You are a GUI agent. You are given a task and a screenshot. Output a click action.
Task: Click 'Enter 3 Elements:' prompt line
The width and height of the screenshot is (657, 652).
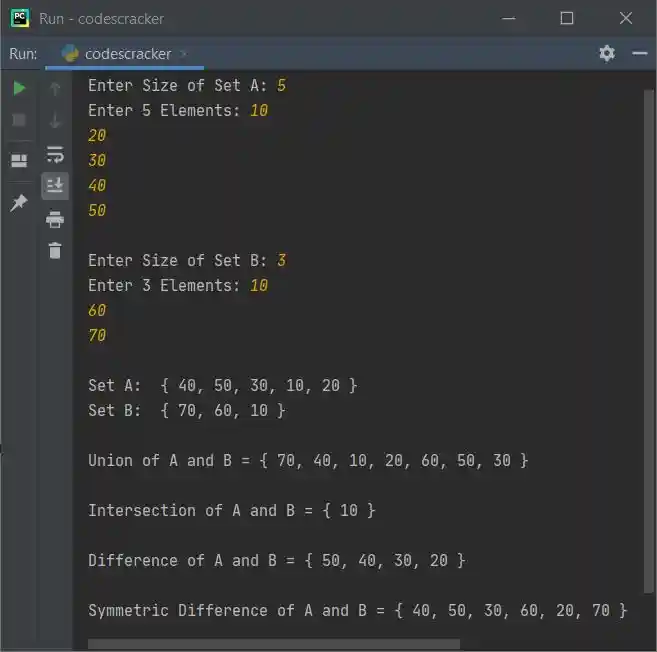[178, 286]
